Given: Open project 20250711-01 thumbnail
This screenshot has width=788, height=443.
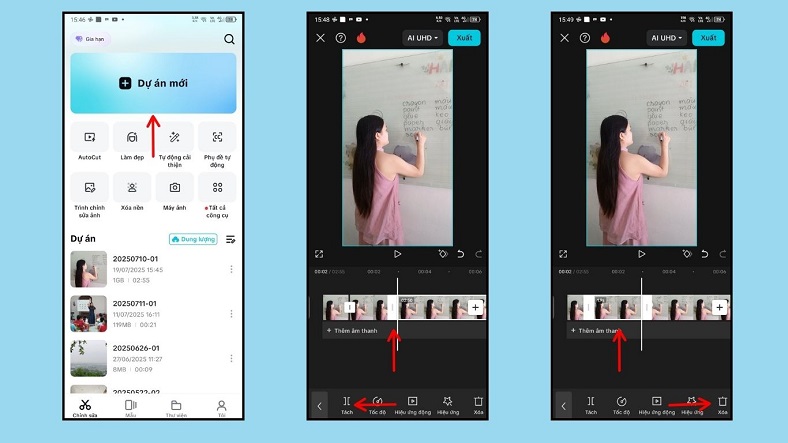Looking at the screenshot, I should pos(88,313).
